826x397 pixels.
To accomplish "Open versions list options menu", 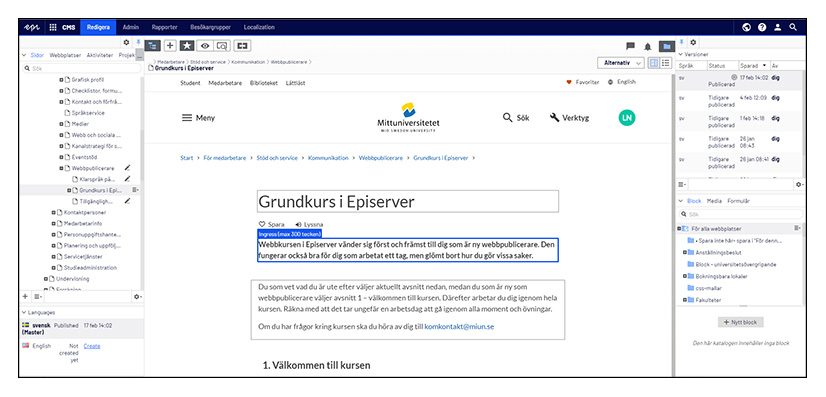I will [x=682, y=185].
